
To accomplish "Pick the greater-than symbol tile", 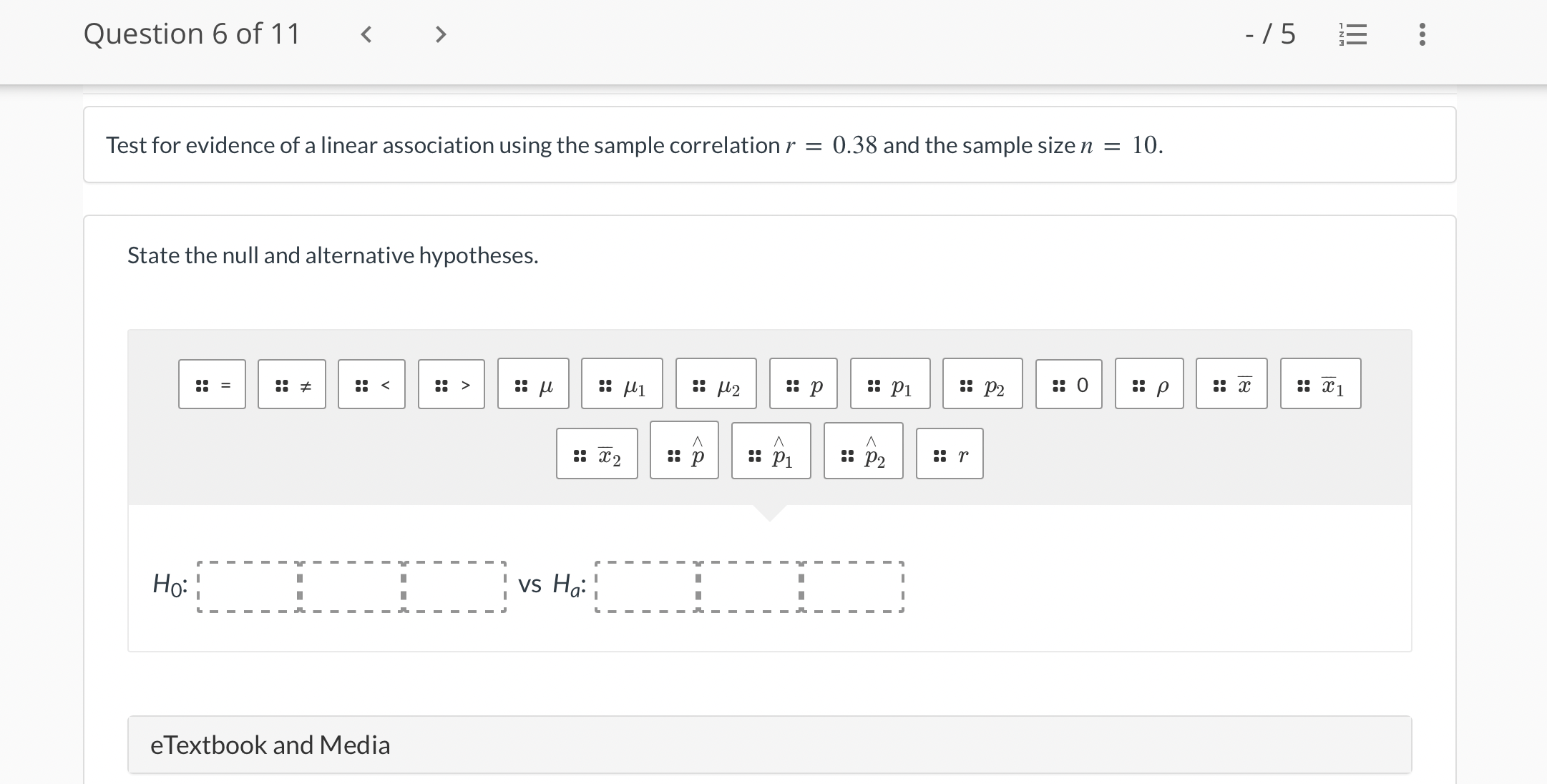I will tap(452, 385).
